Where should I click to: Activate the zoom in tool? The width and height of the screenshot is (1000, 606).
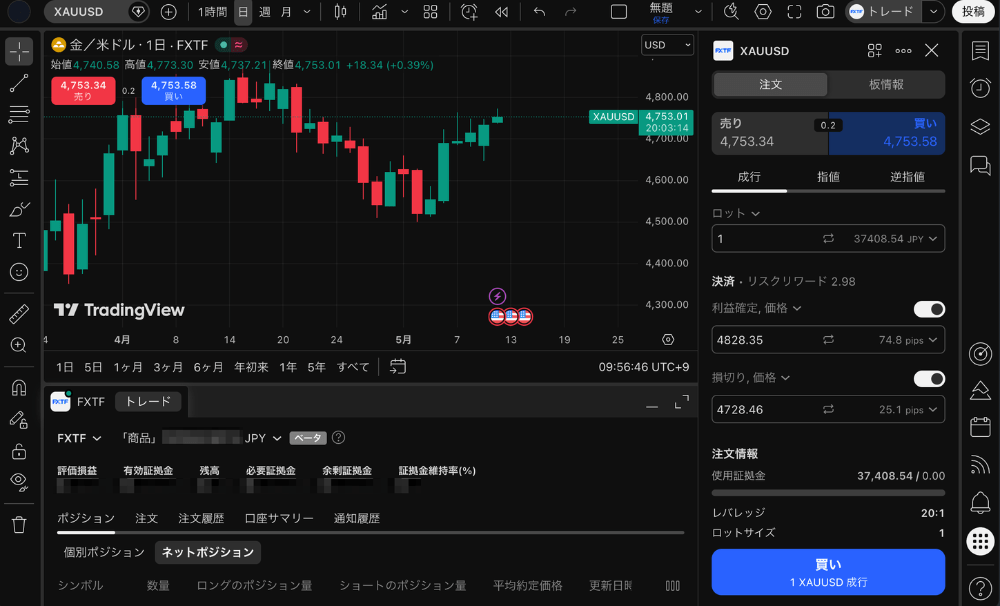pyautogui.click(x=19, y=345)
